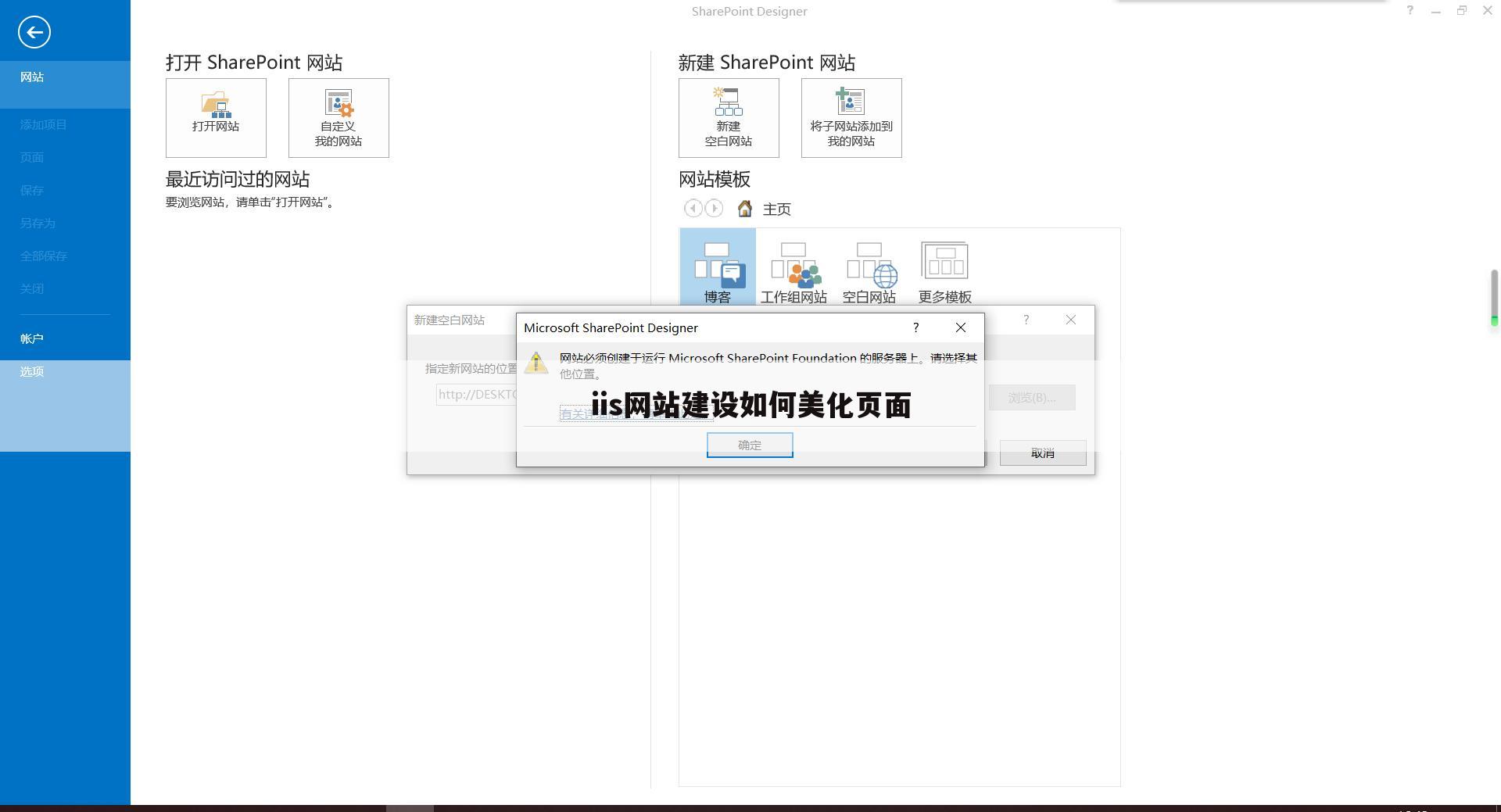Viewport: 1501px width, 812px height.
Task: Click the 浏览(B)... browse button
Action: click(x=1031, y=398)
